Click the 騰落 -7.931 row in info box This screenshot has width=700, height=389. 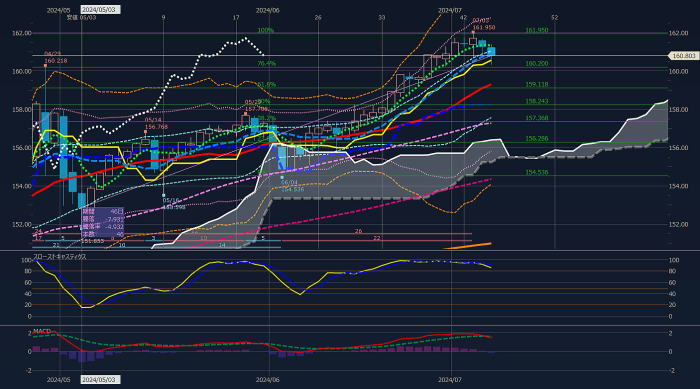pos(103,219)
